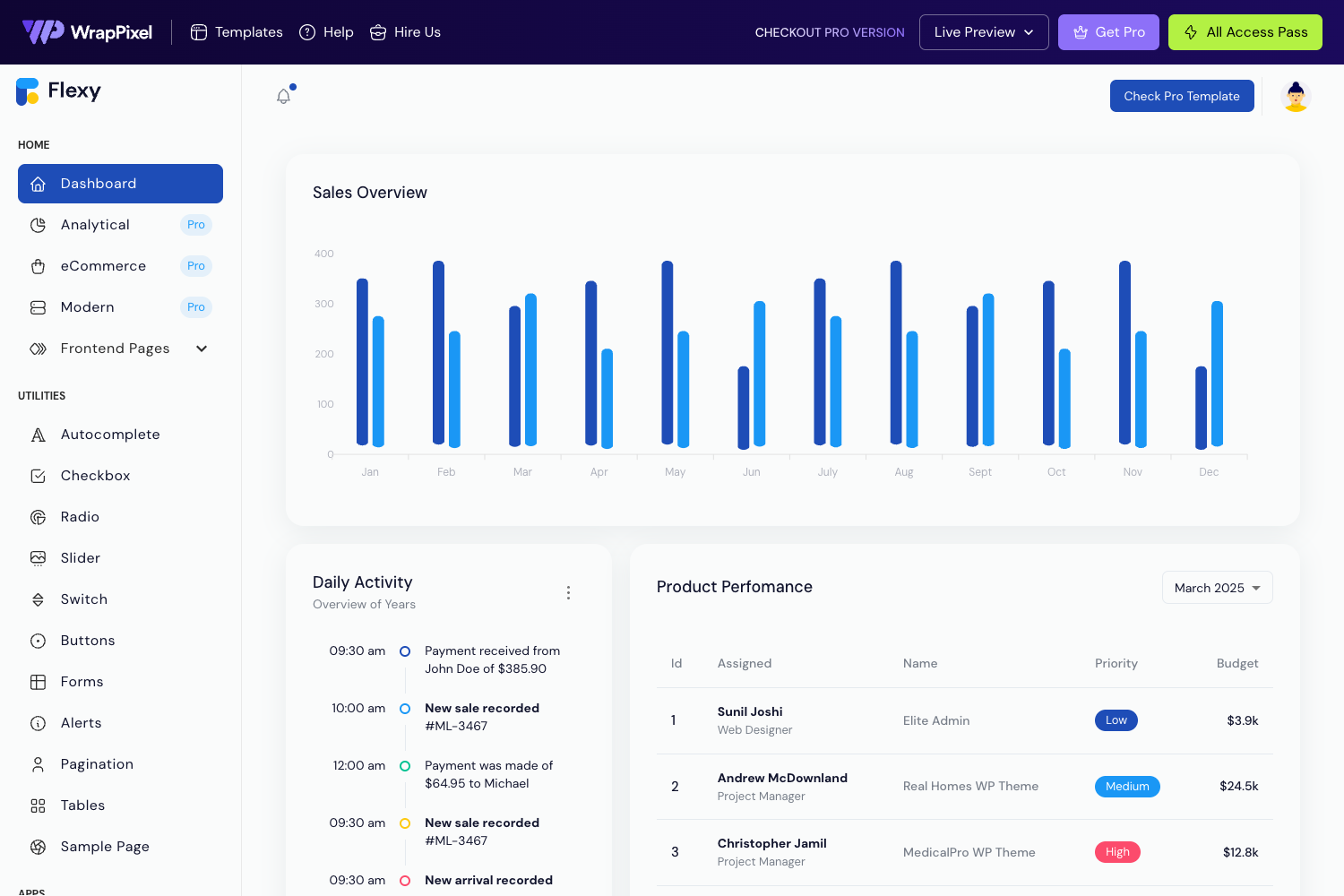Click the Checkbox utility icon

click(38, 475)
